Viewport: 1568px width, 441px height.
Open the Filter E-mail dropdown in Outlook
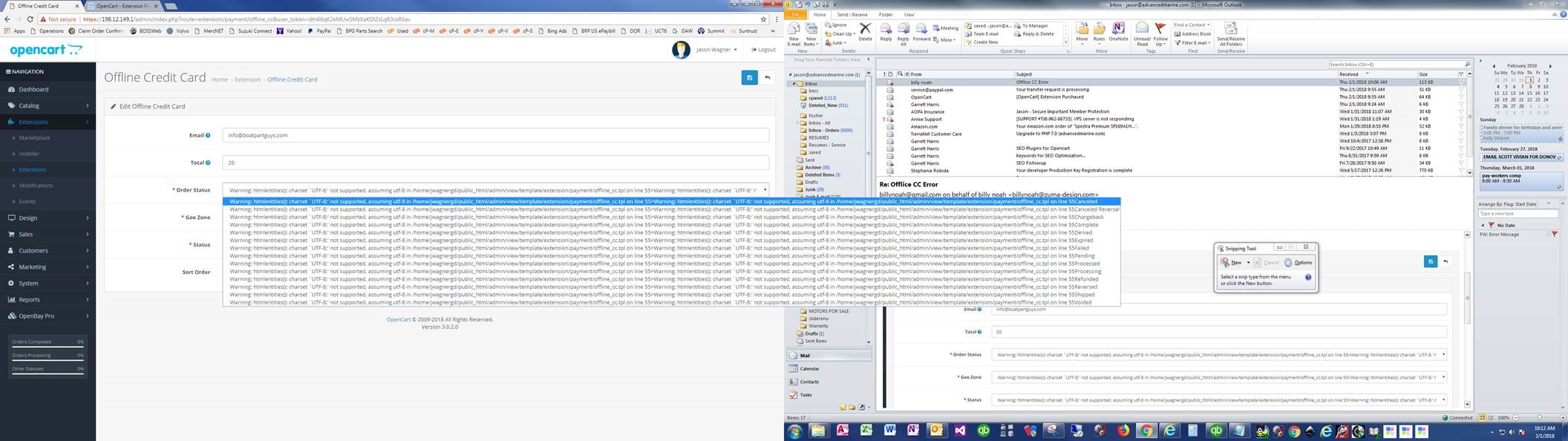1193,43
